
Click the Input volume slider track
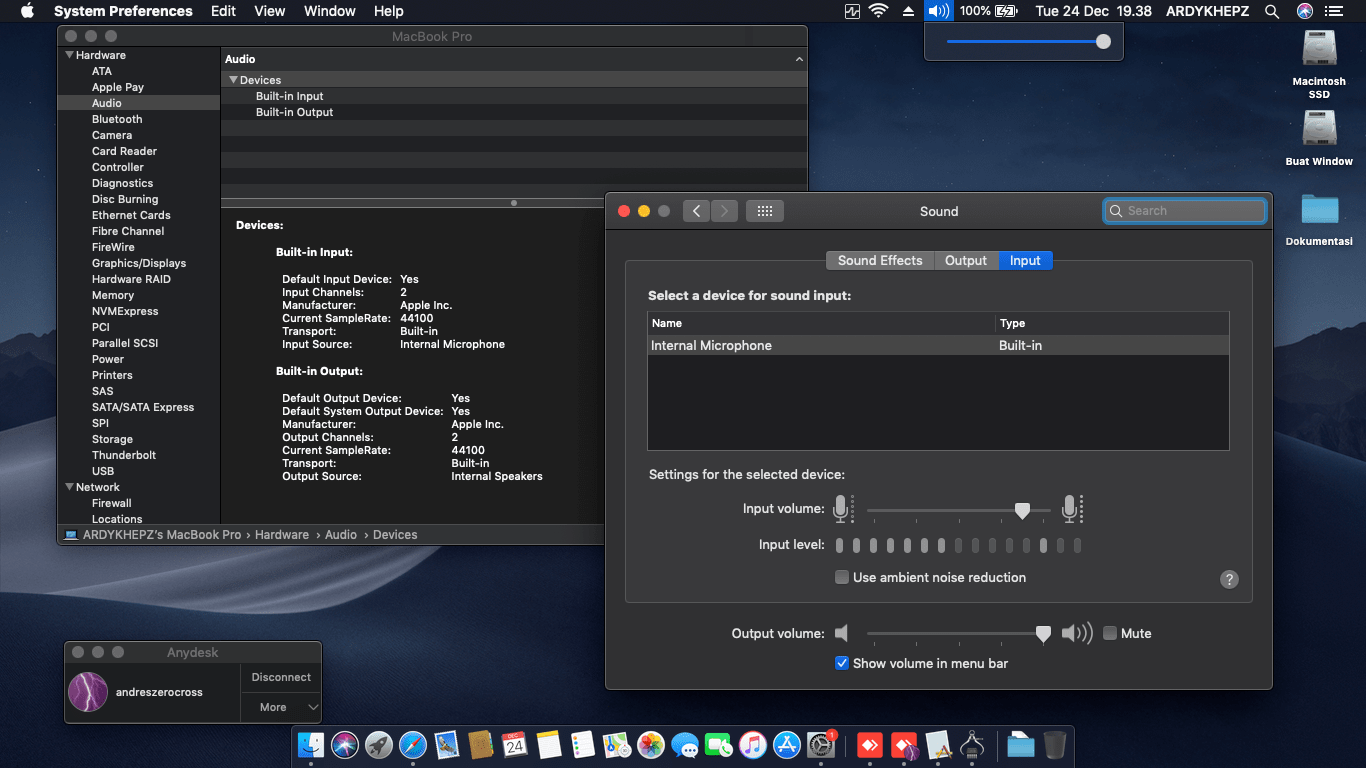pos(940,511)
